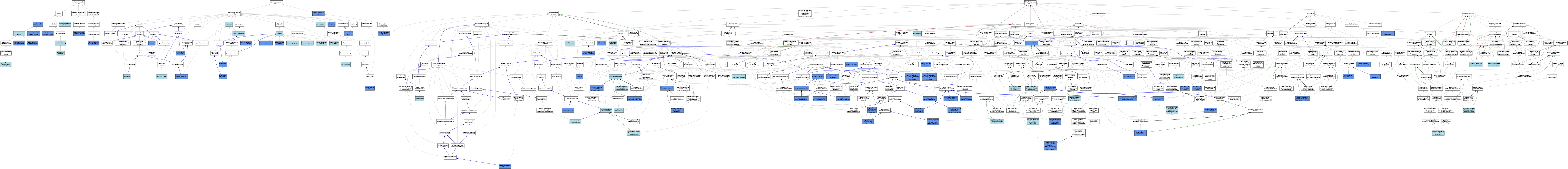This screenshot has width=1568, height=169.
Task: Click the 'metal ion binding' node
Action: [60, 43]
